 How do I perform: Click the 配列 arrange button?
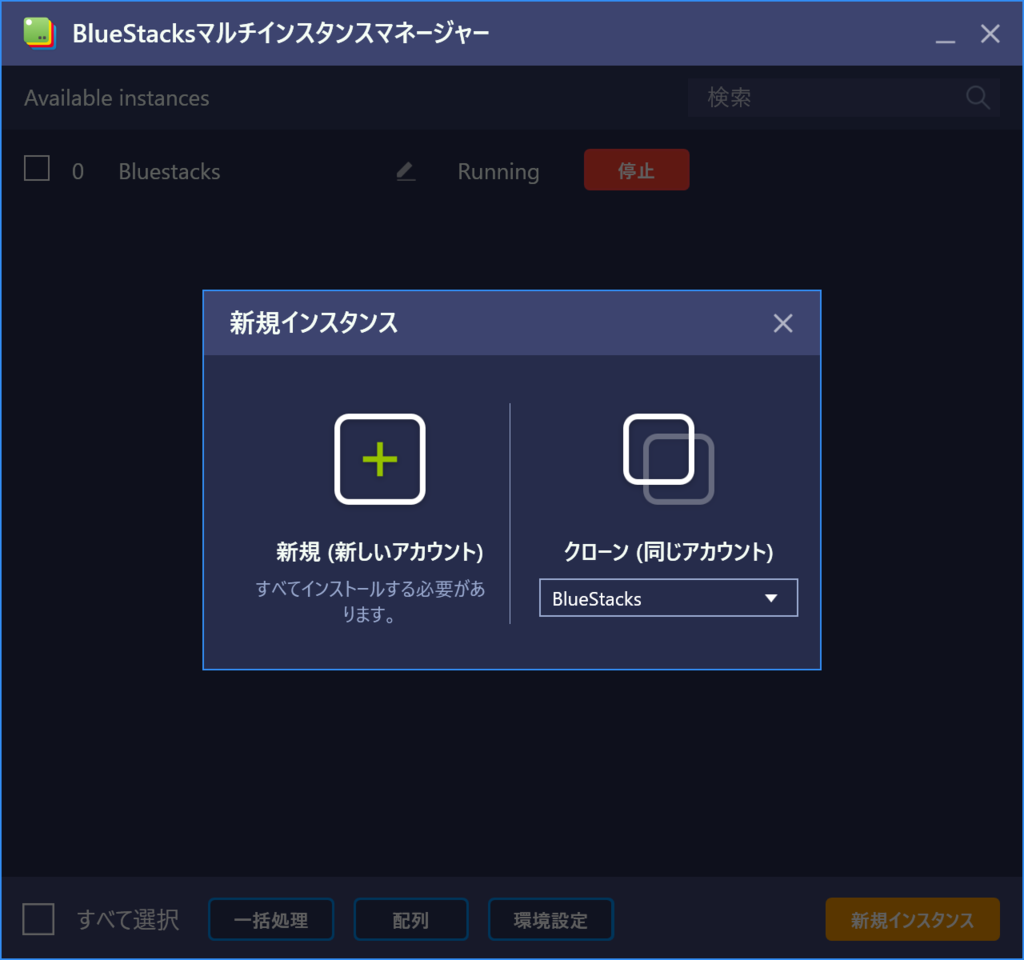[410, 919]
